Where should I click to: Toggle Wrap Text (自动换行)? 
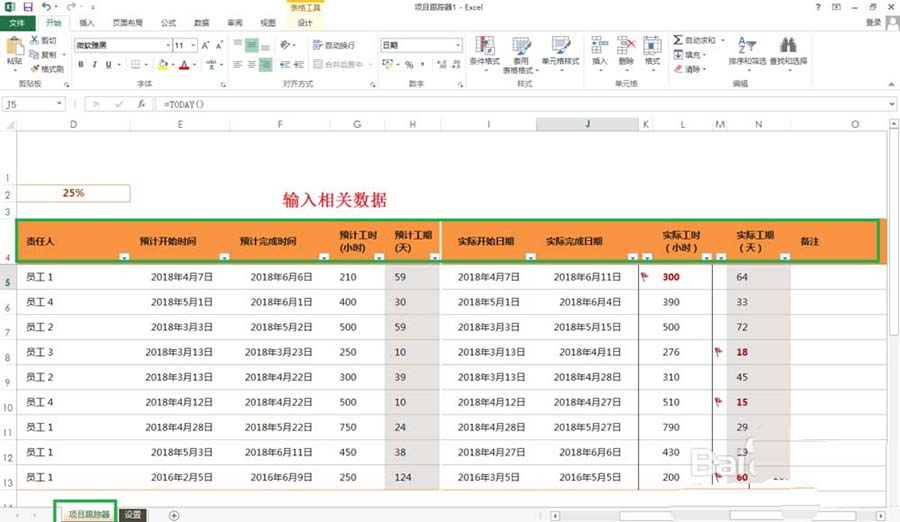coord(332,45)
